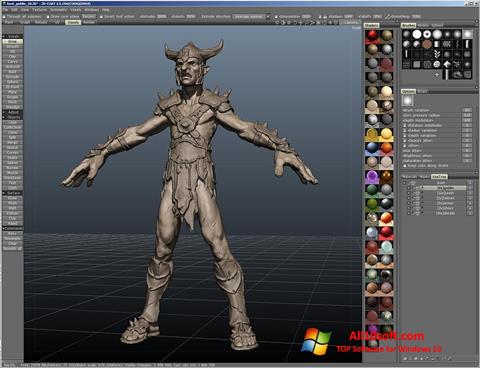480x368 pixels.
Task: Select the Smudge voxel tool
Action: click(13, 107)
